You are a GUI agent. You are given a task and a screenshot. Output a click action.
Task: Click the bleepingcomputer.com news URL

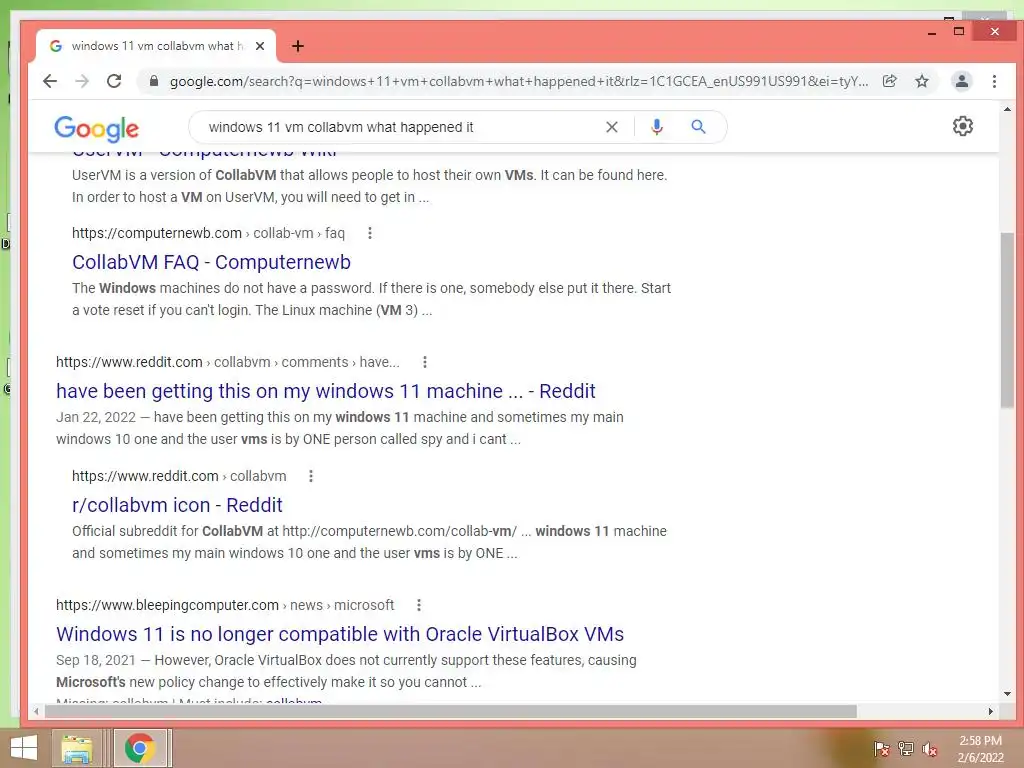pyautogui.click(x=225, y=605)
